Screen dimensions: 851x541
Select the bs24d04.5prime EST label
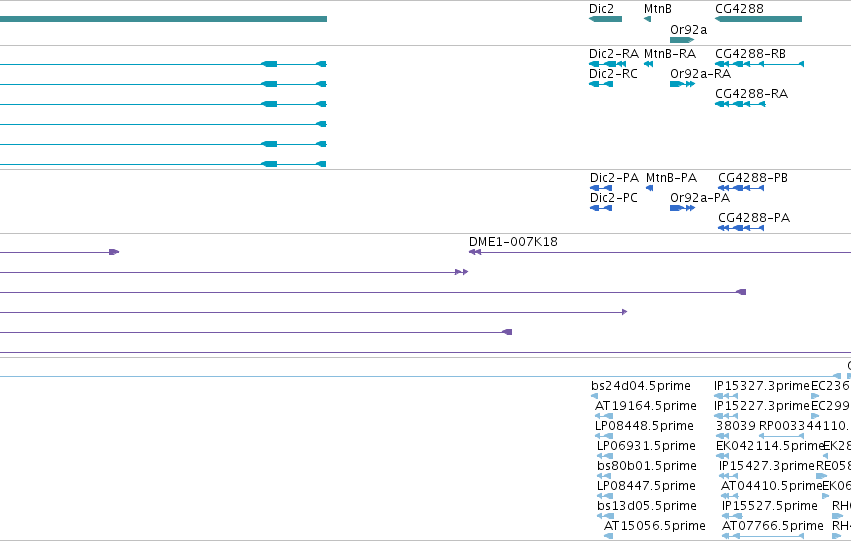pos(641,386)
